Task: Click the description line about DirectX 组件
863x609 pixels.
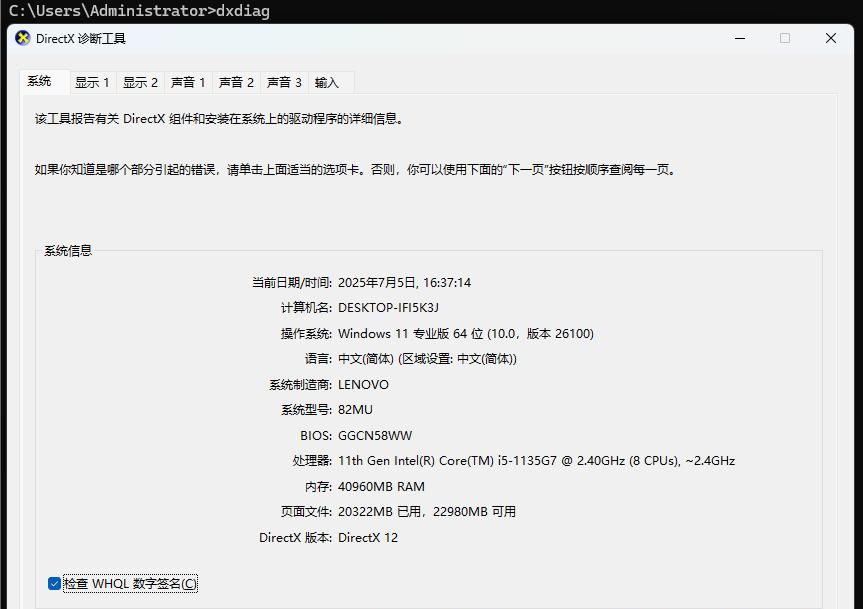Action: 220,119
